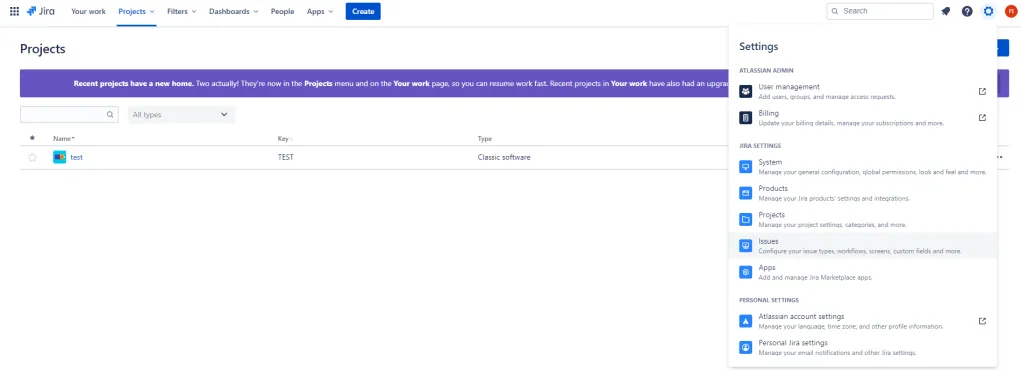Open Atlassian account settings external link icon
This screenshot has width=1021, height=370.
click(982, 321)
